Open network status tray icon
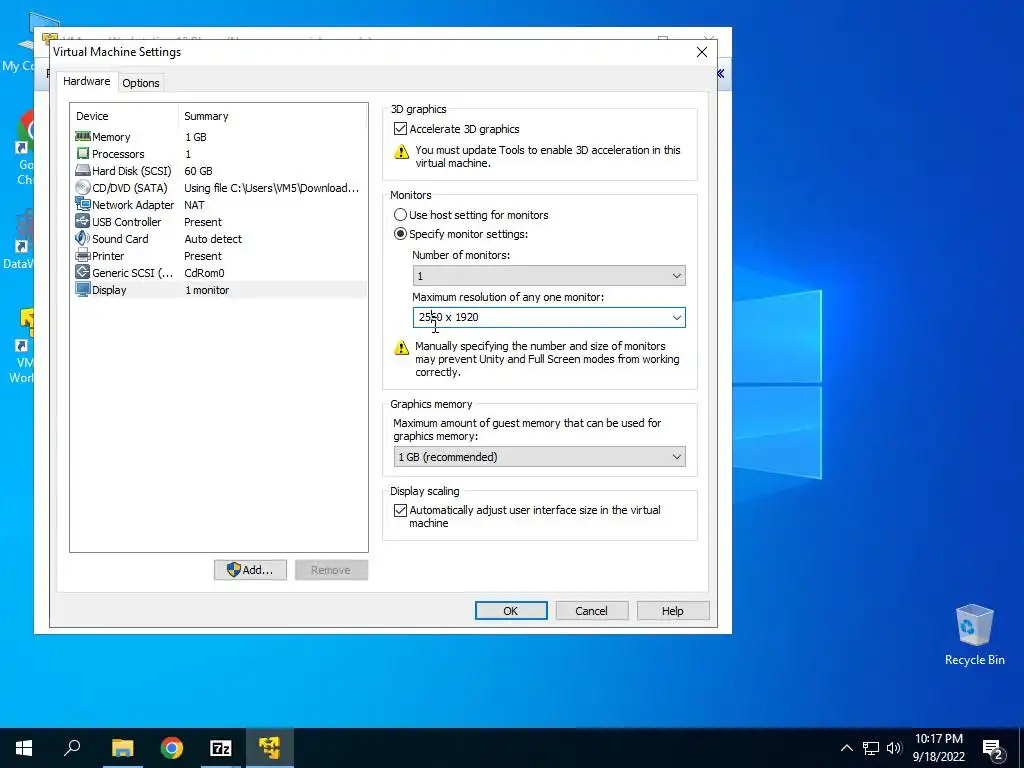The width and height of the screenshot is (1024, 768). pos(871,748)
